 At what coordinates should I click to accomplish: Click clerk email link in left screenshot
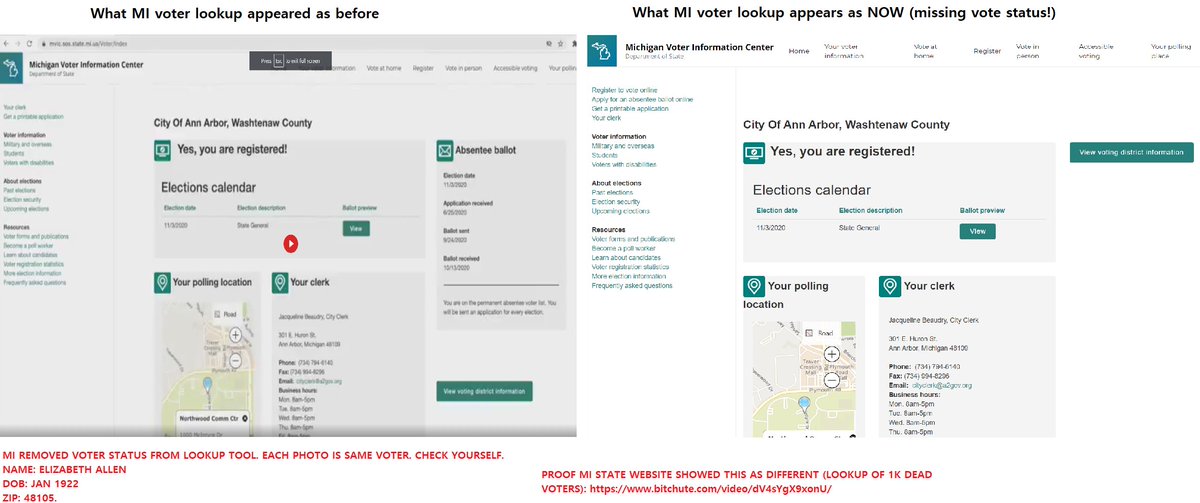321,381
